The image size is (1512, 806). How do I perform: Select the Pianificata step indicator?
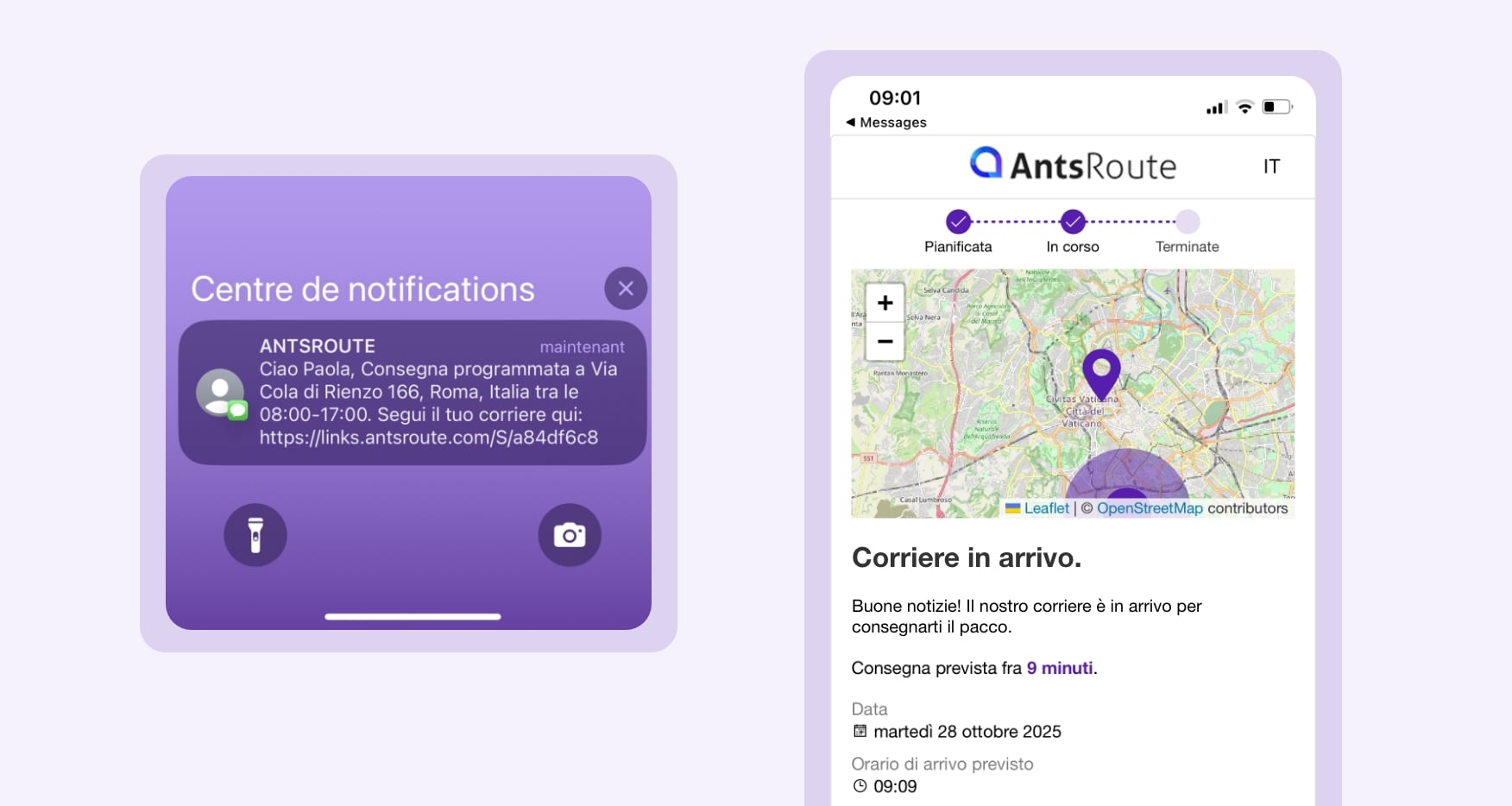[958, 221]
